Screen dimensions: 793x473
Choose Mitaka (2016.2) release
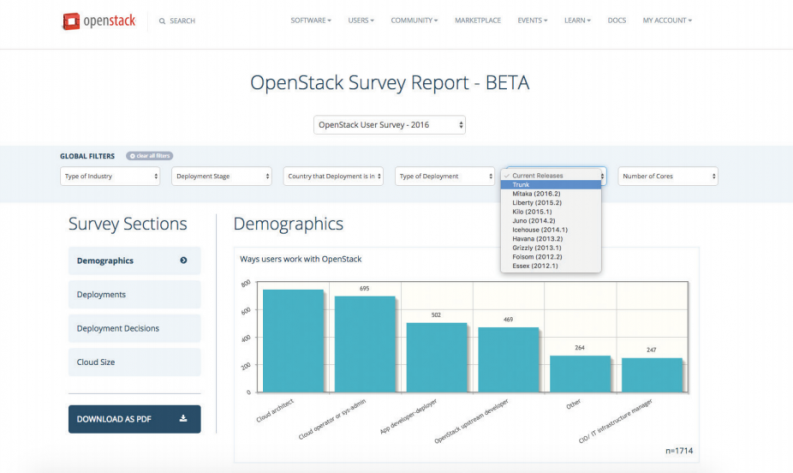point(551,194)
